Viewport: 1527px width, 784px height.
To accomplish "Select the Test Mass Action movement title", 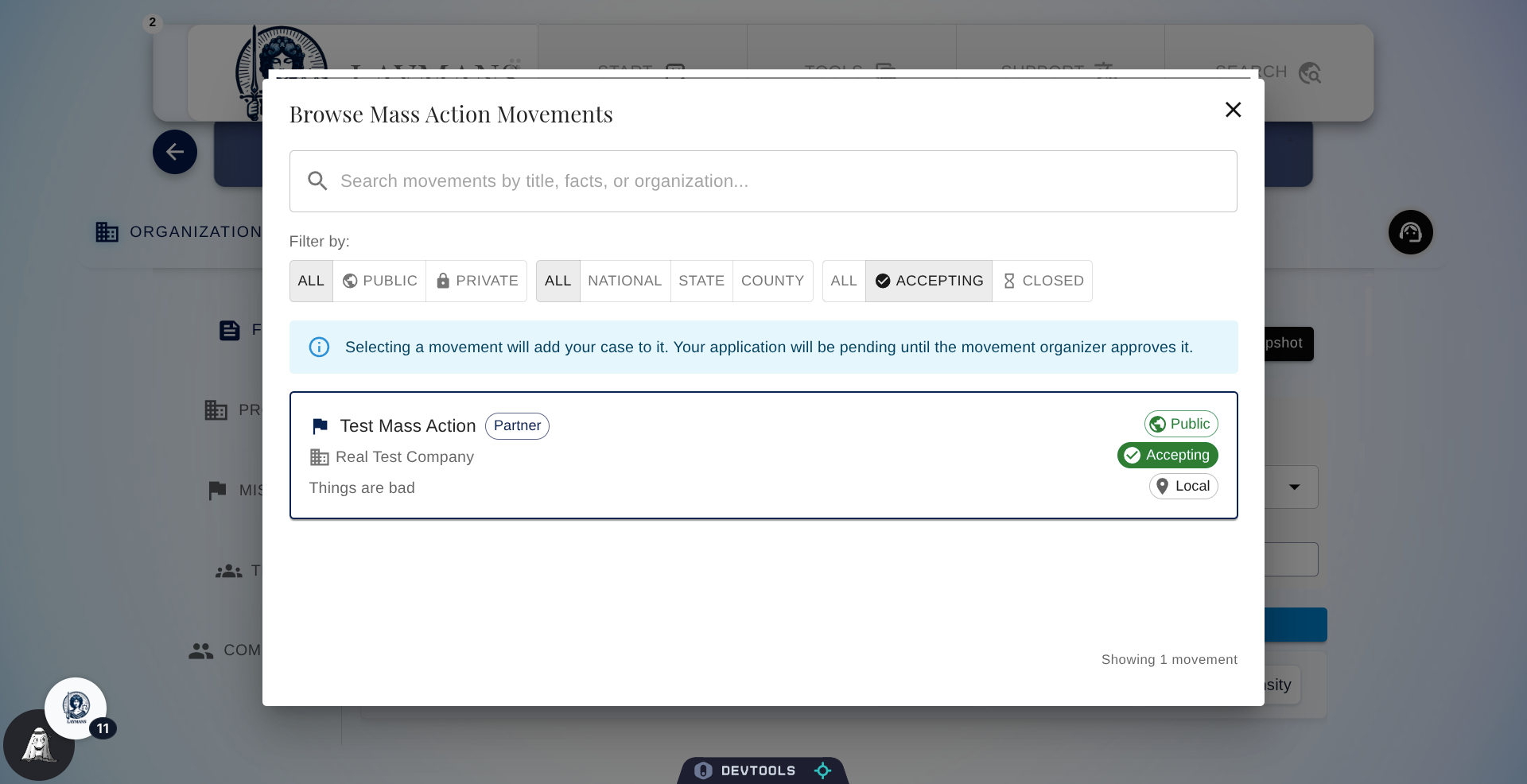I will [x=408, y=426].
